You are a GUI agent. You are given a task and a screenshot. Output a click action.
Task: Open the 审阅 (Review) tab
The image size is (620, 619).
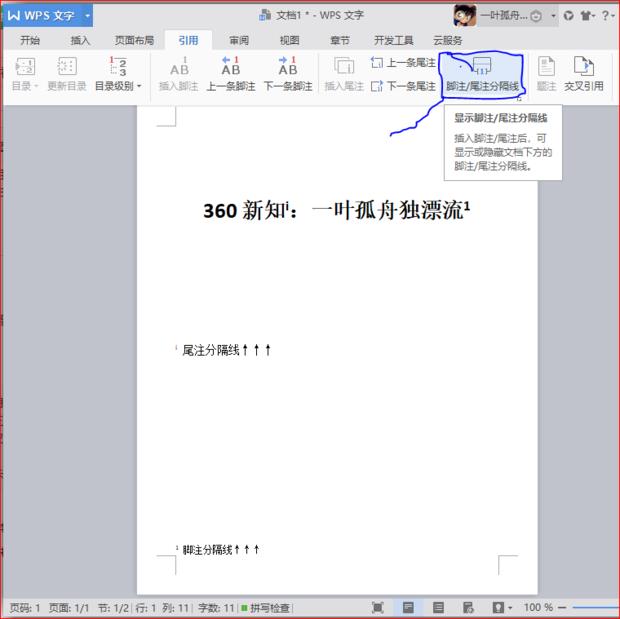coord(239,40)
